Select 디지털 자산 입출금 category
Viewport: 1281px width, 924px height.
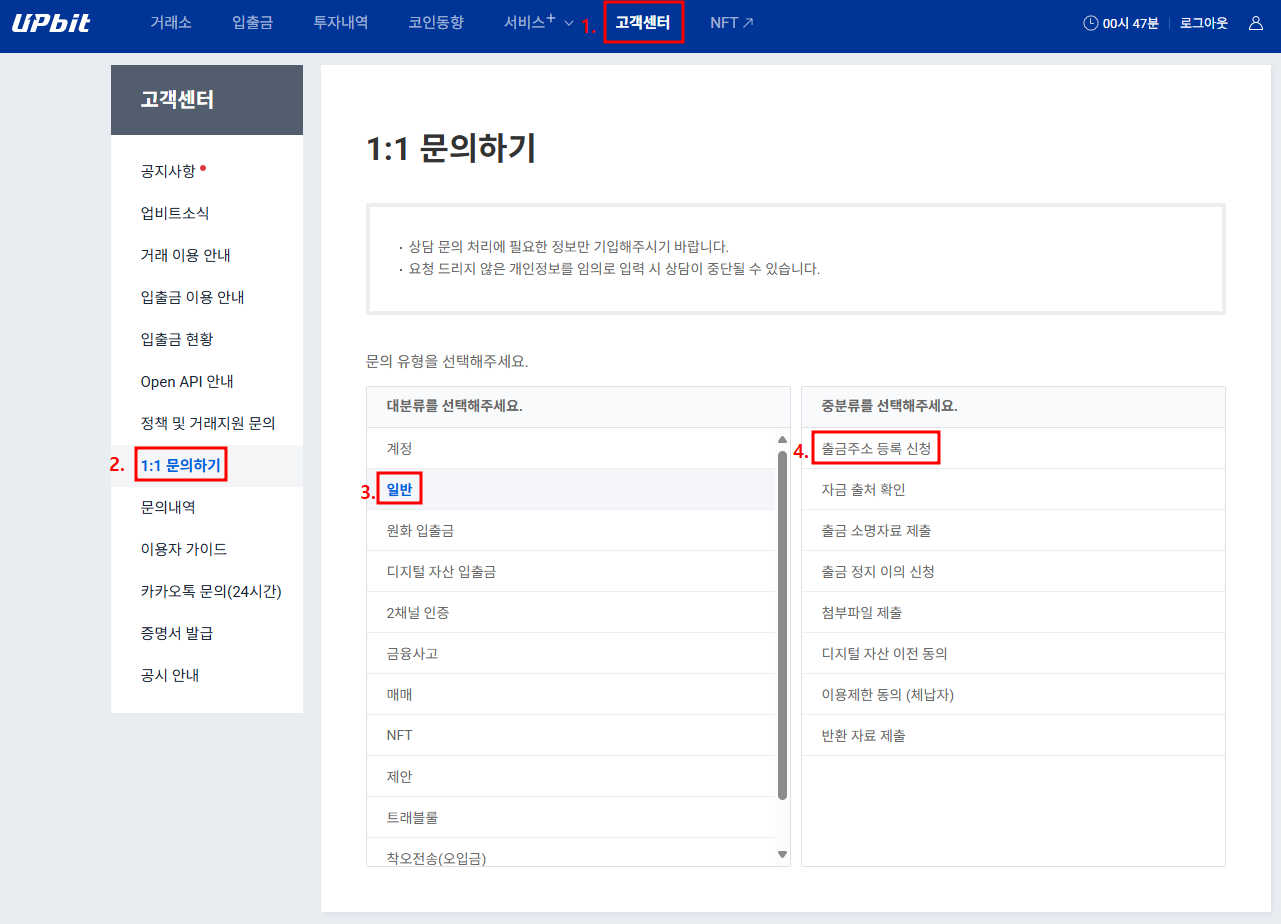tap(439, 571)
